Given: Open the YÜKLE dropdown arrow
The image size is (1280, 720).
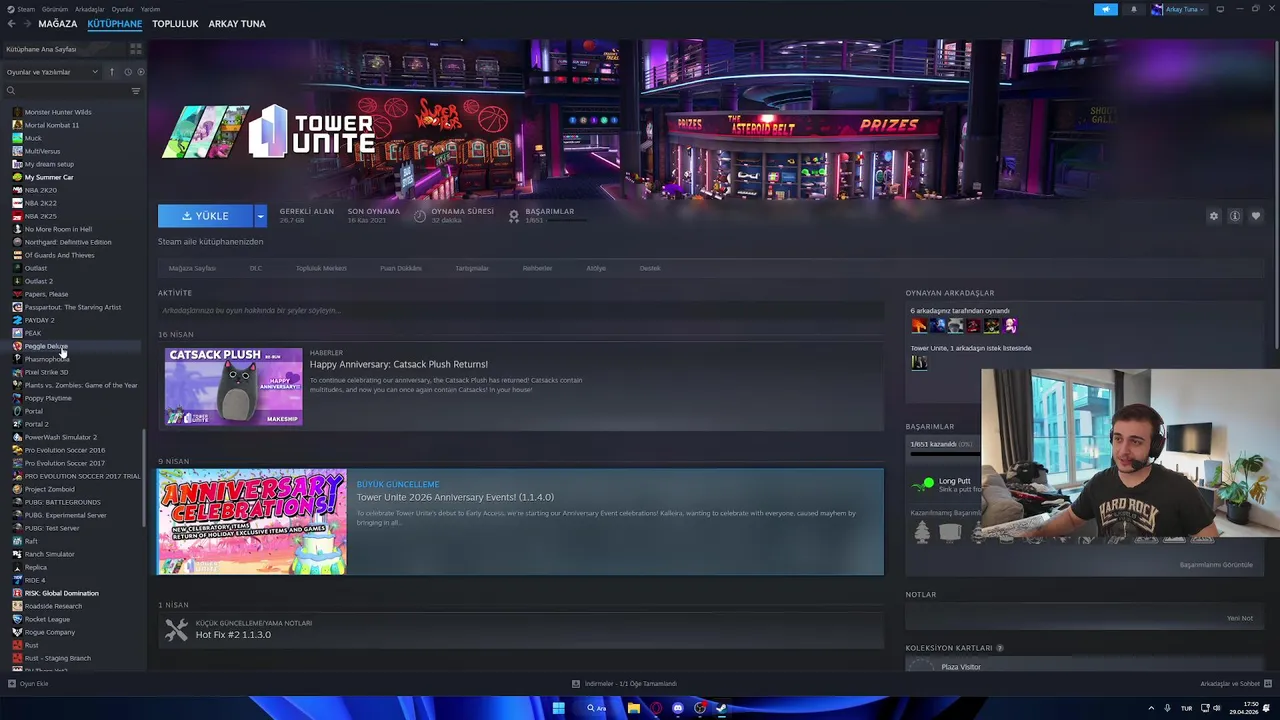Looking at the screenshot, I should (x=260, y=216).
